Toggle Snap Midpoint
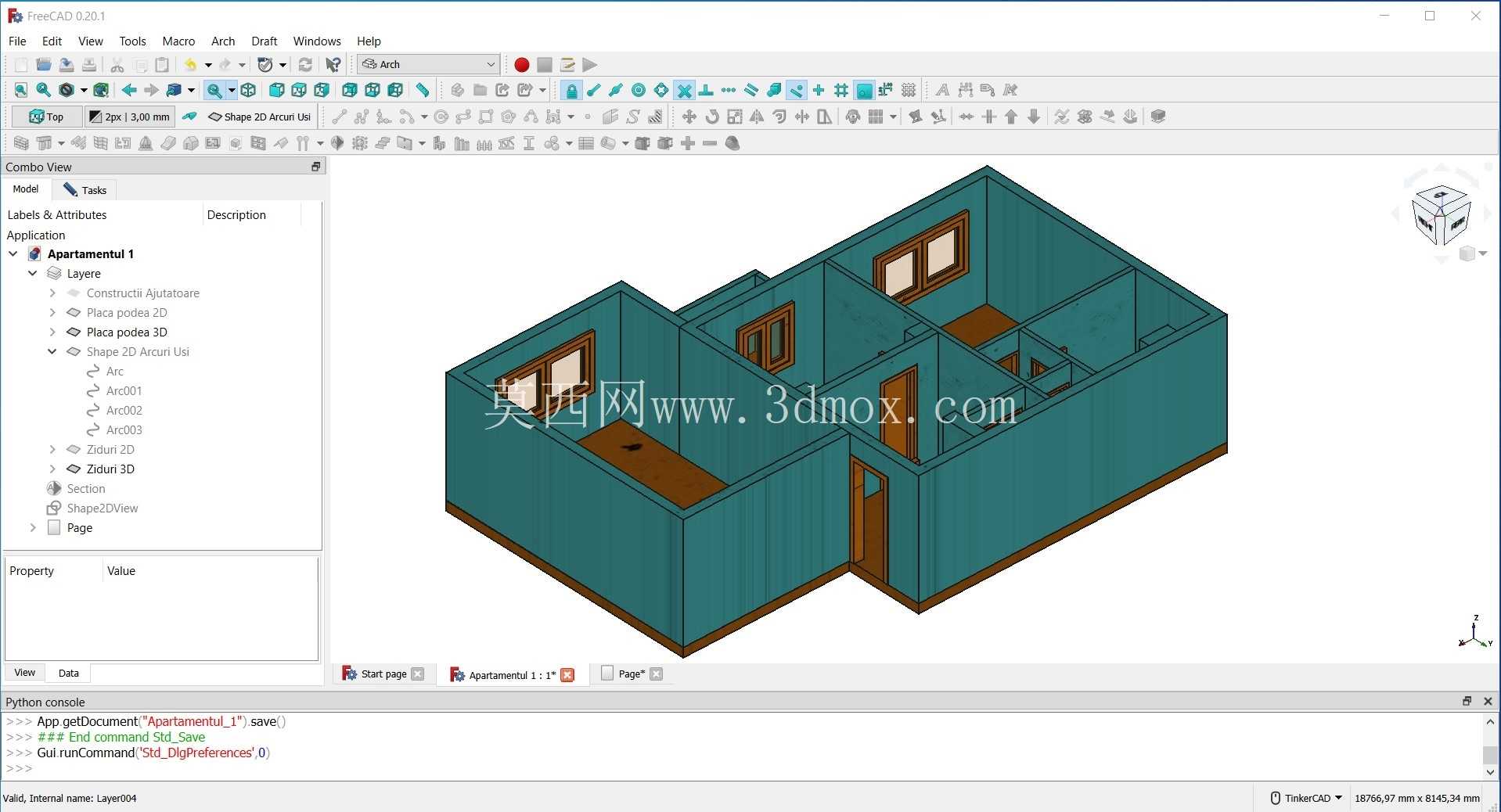Screen dimensions: 1501x812 [x=616, y=90]
